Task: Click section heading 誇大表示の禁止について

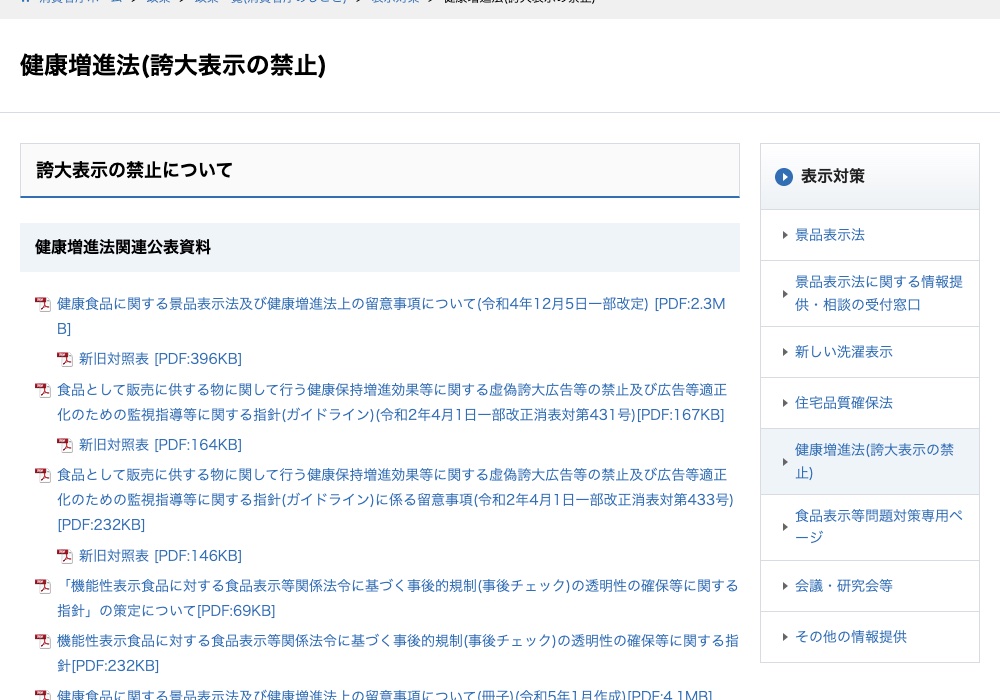Action: tap(135, 170)
